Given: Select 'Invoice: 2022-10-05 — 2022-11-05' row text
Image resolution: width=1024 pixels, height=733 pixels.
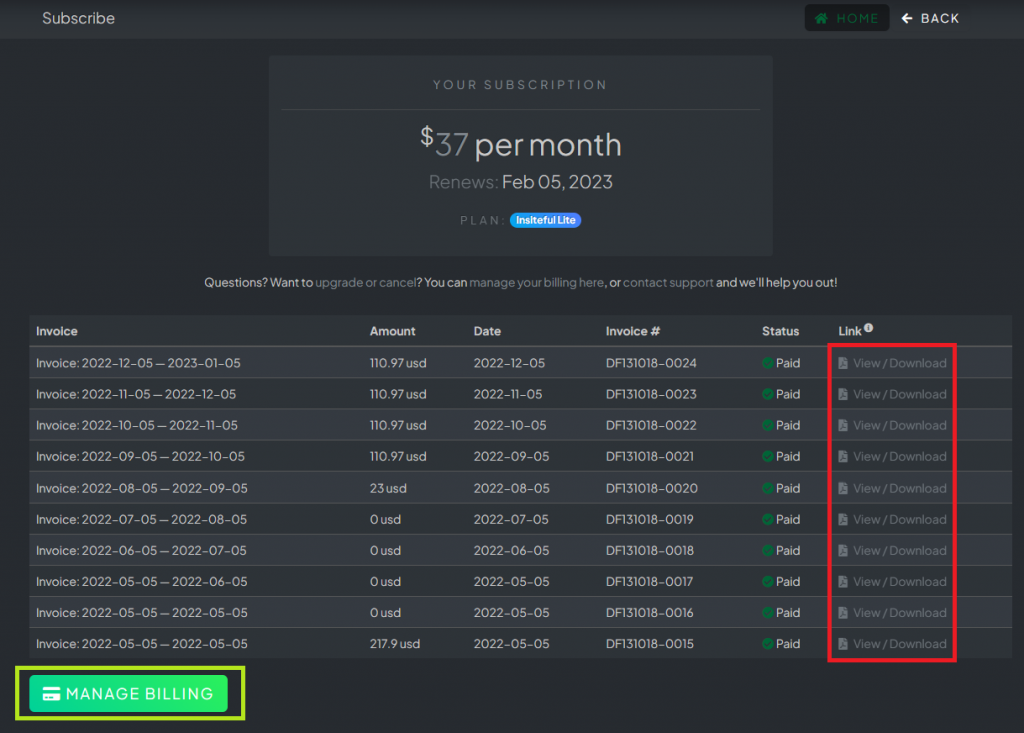Looking at the screenshot, I should (x=137, y=425).
